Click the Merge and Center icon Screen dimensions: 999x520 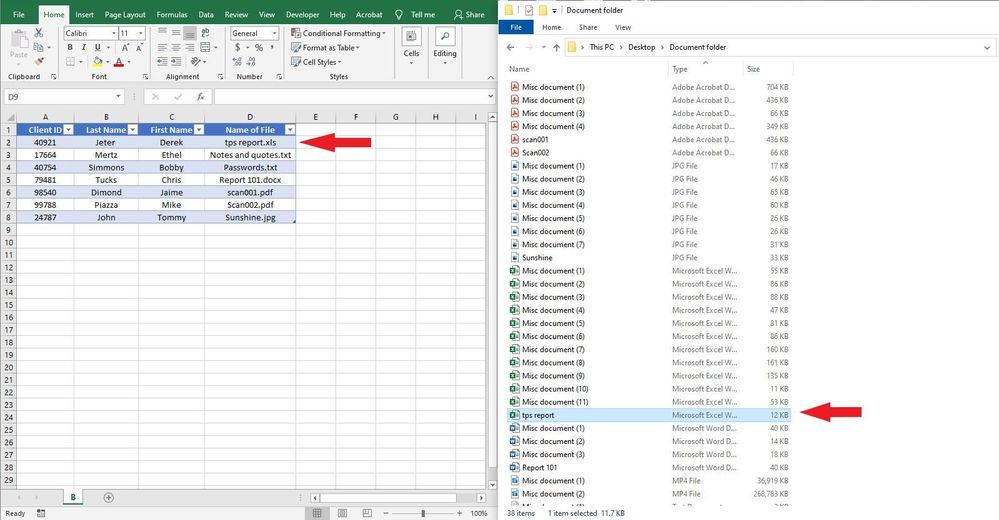pyautogui.click(x=205, y=47)
